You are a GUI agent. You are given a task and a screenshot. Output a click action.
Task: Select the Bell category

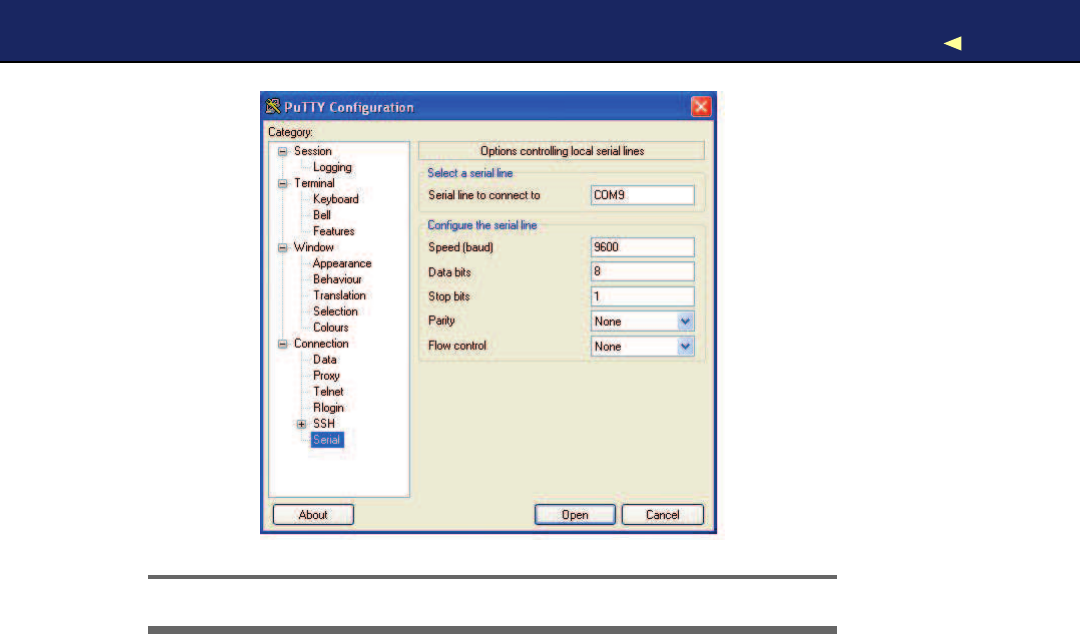(x=322, y=215)
